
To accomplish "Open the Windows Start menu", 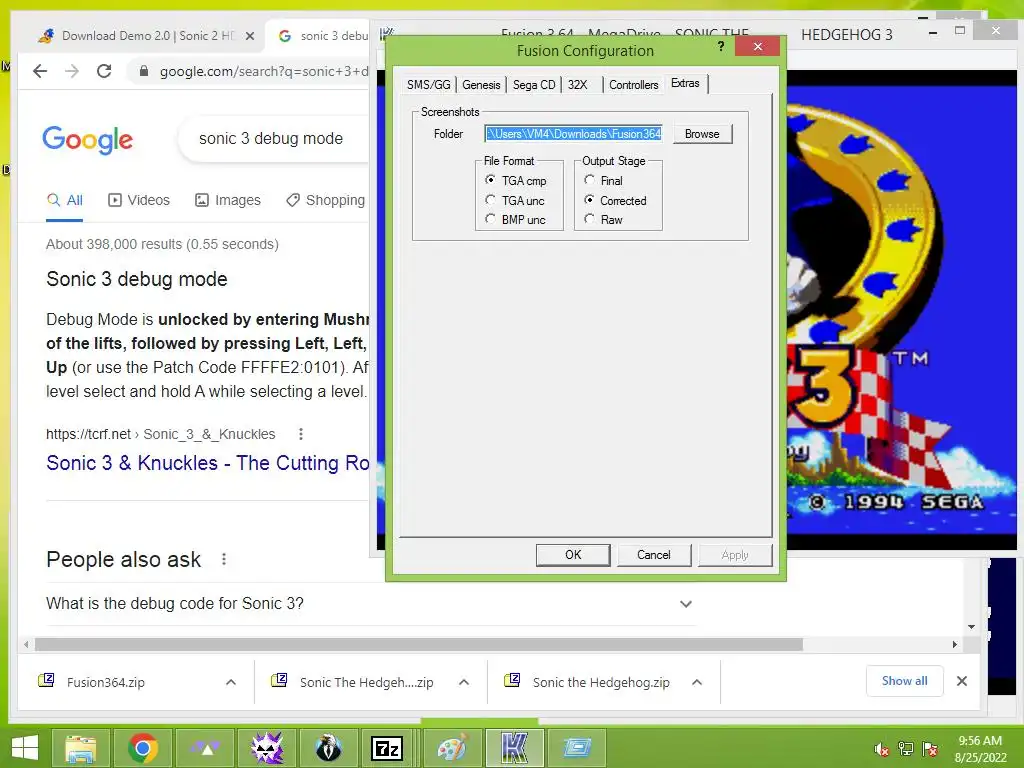I will [25, 748].
